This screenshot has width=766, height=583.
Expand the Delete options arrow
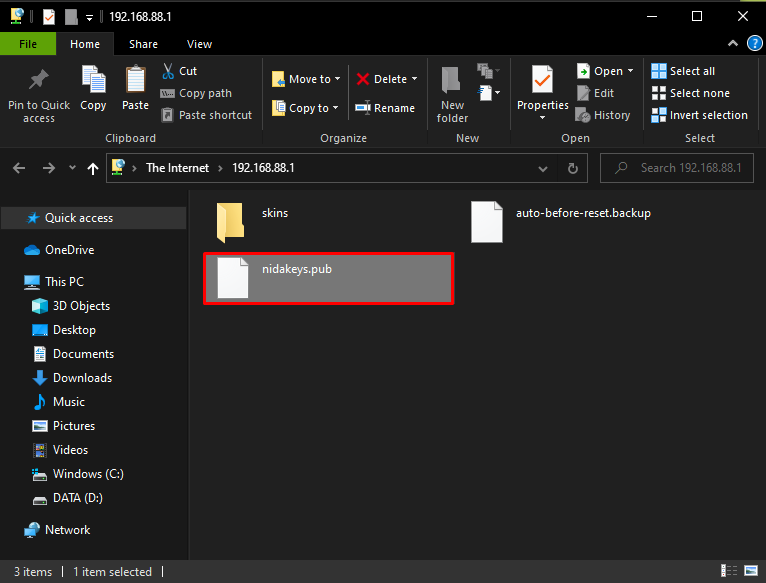pos(415,79)
